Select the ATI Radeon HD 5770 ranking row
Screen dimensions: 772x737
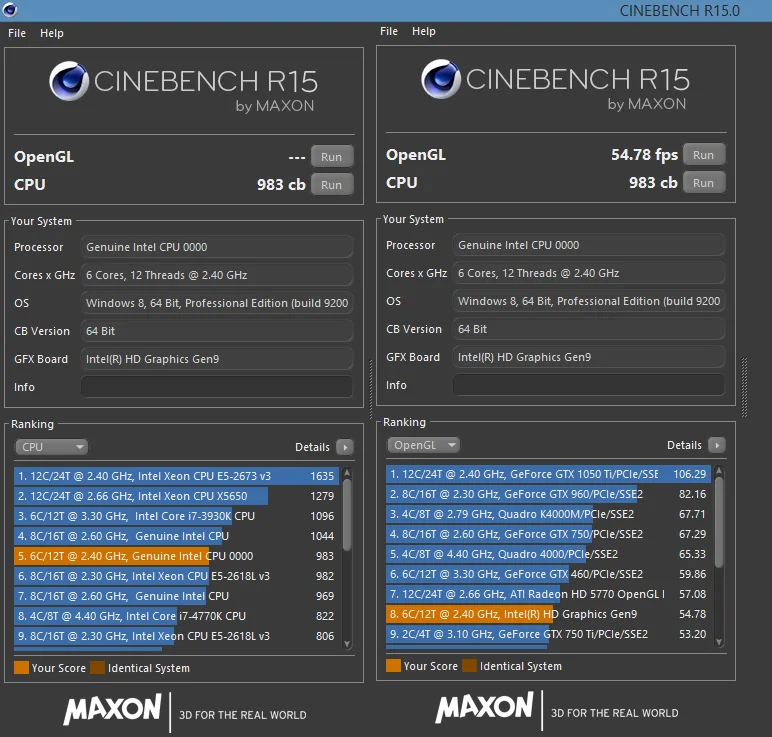(x=548, y=594)
